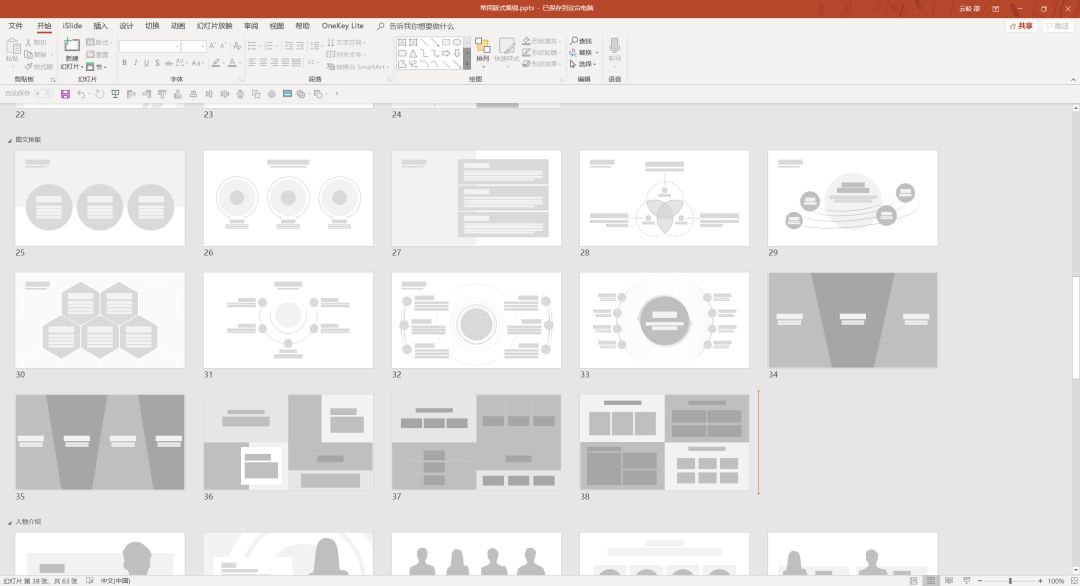The width and height of the screenshot is (1080, 586).
Task: Click the 中文(中国) language indicator
Action: 115,581
